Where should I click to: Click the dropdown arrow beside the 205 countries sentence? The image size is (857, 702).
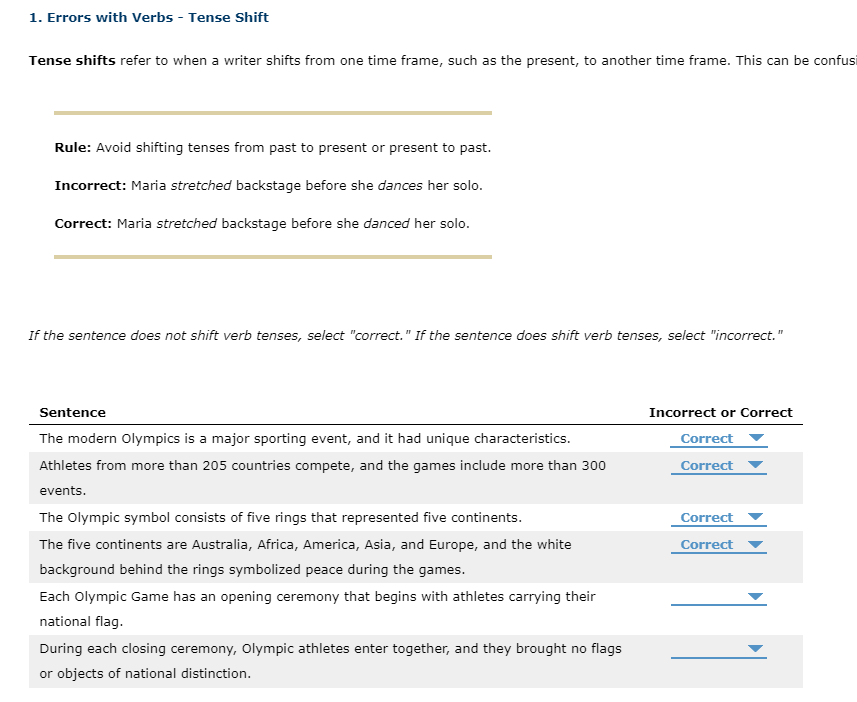pos(757,465)
